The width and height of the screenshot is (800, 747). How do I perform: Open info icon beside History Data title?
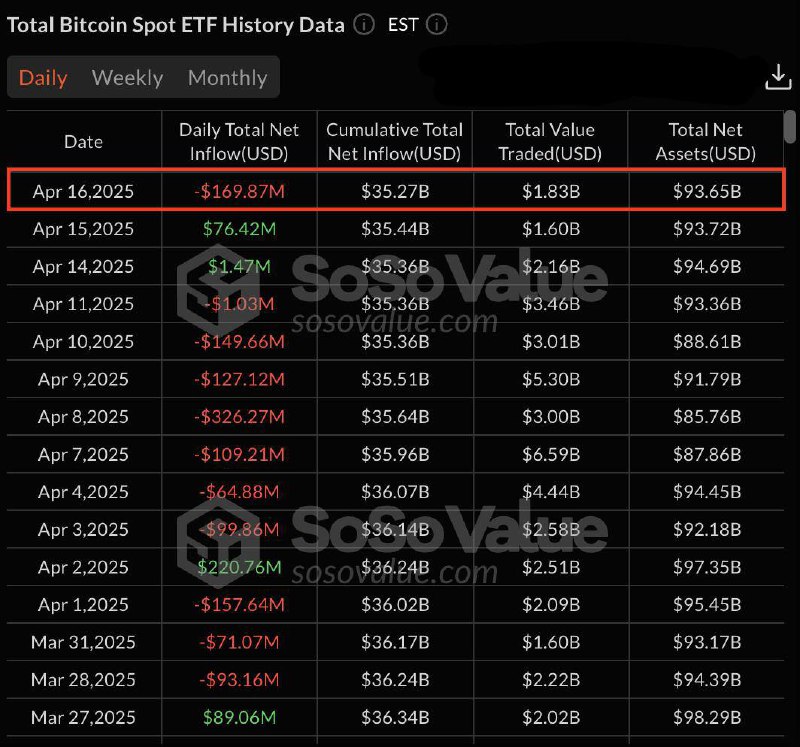pos(364,24)
